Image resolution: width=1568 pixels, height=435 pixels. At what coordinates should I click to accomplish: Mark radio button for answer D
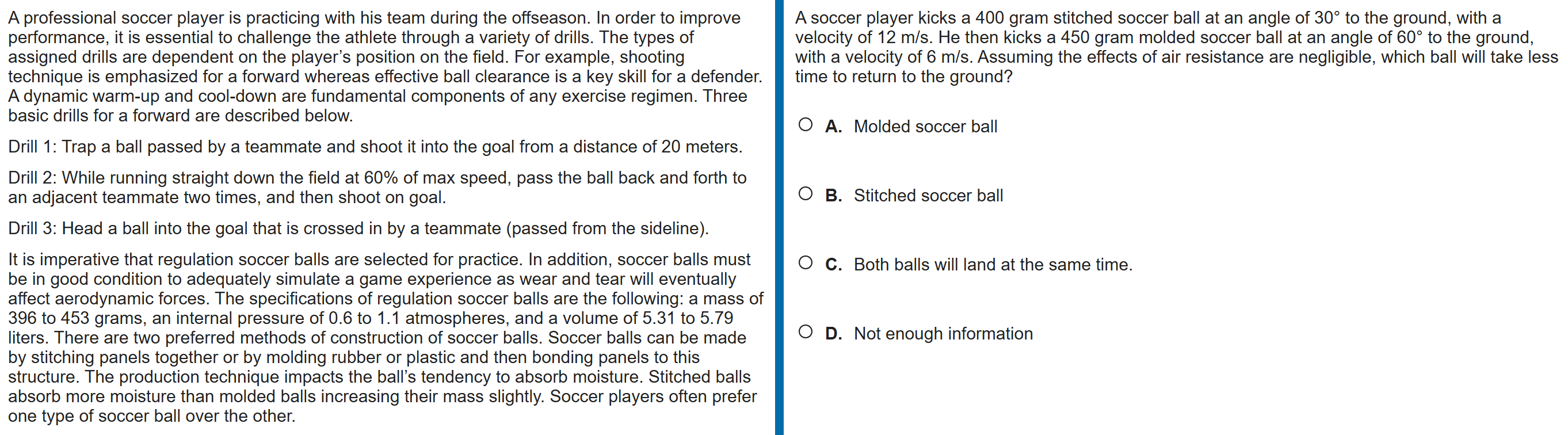pyautogui.click(x=806, y=331)
